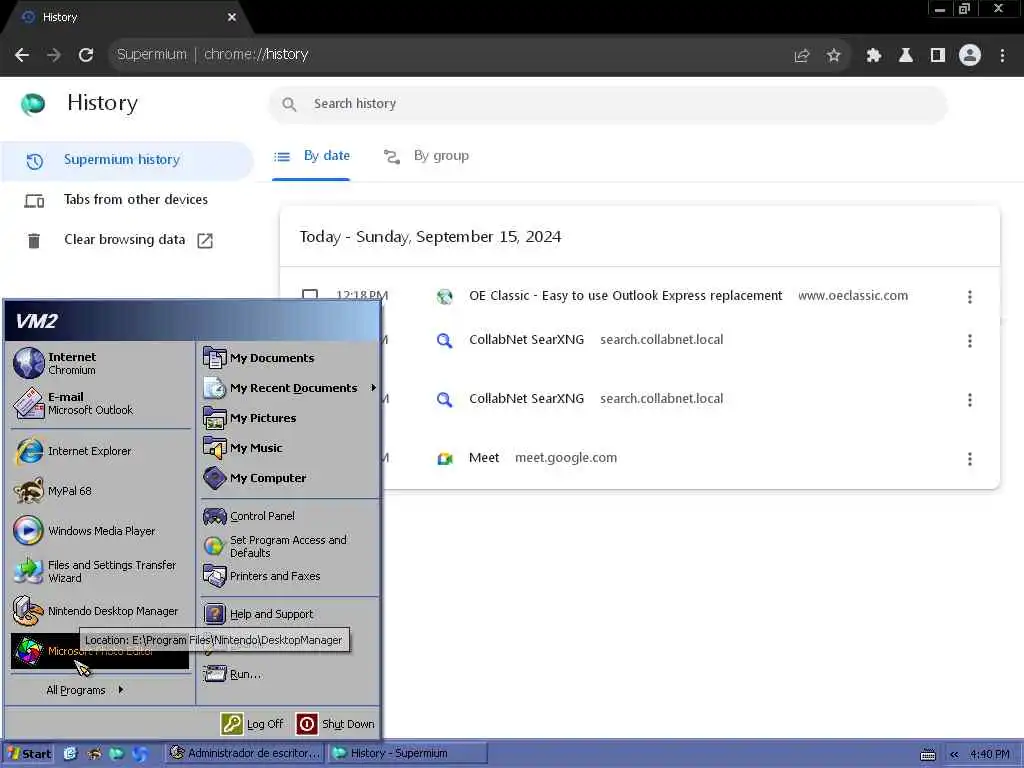Bookmark this page with the star

pos(833,55)
